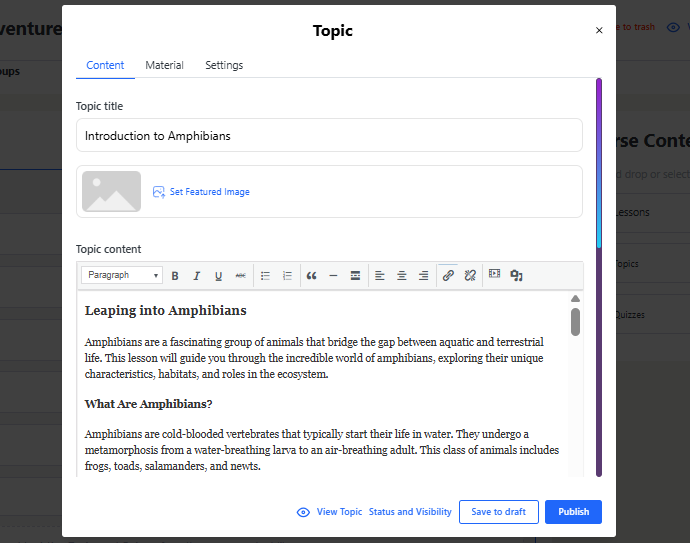Viewport: 690px width, 543px height.
Task: Insert a bulleted list
Action: [x=266, y=275]
